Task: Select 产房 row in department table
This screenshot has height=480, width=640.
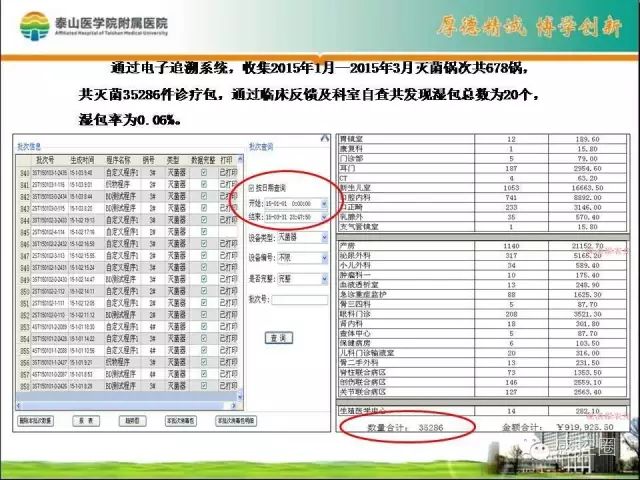Action: [482, 246]
